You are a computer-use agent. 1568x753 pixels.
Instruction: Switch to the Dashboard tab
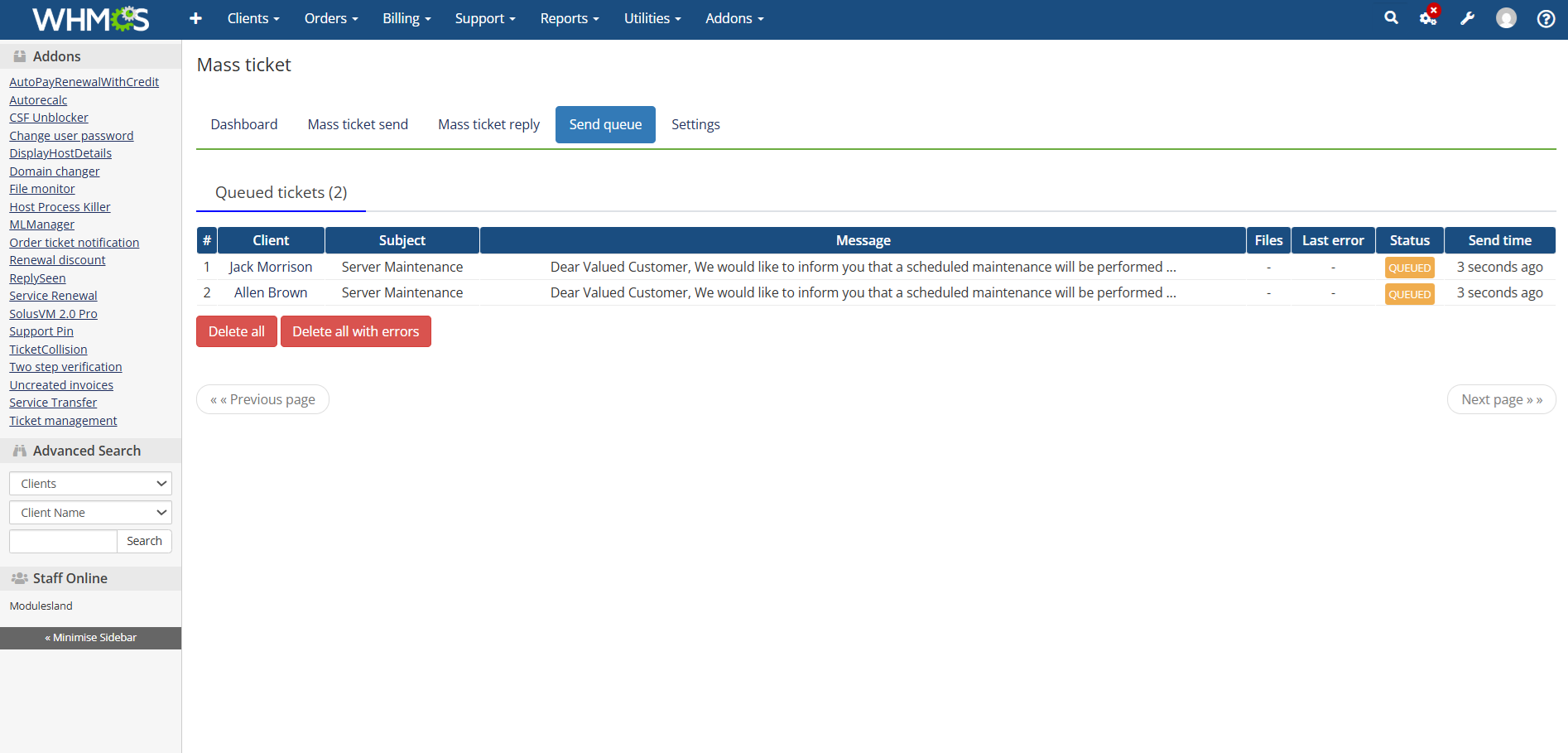pyautogui.click(x=244, y=124)
